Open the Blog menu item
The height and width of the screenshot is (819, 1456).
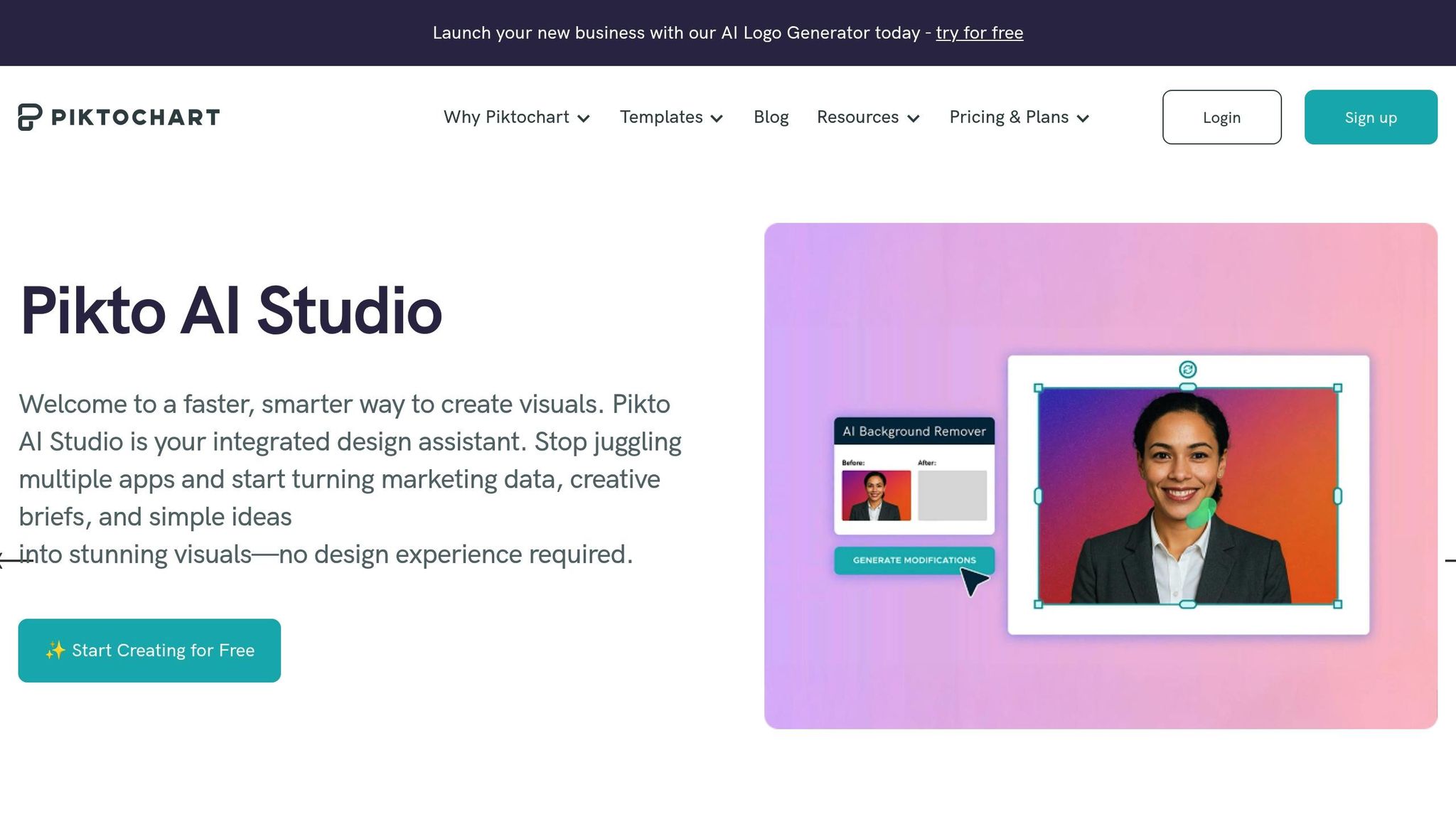[771, 117]
